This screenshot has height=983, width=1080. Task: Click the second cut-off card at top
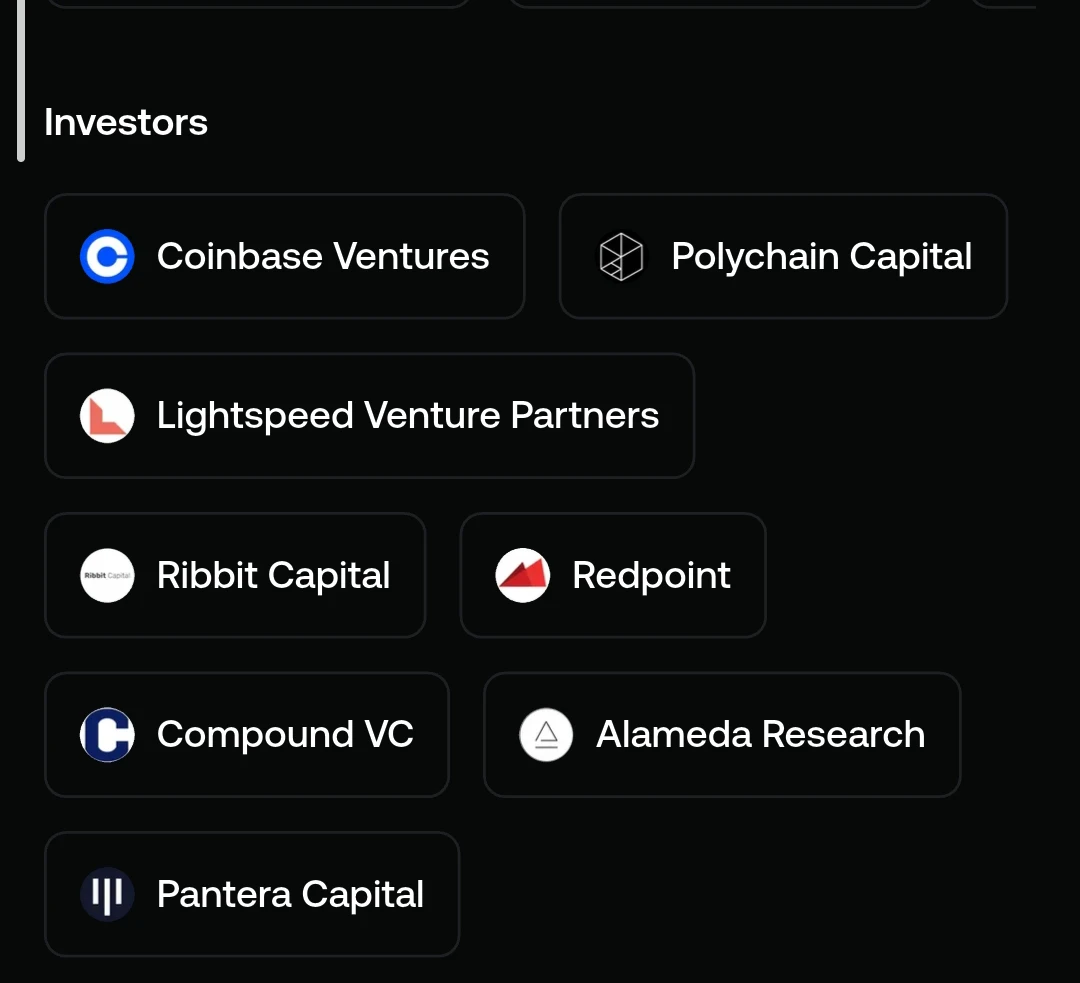click(x=720, y=3)
